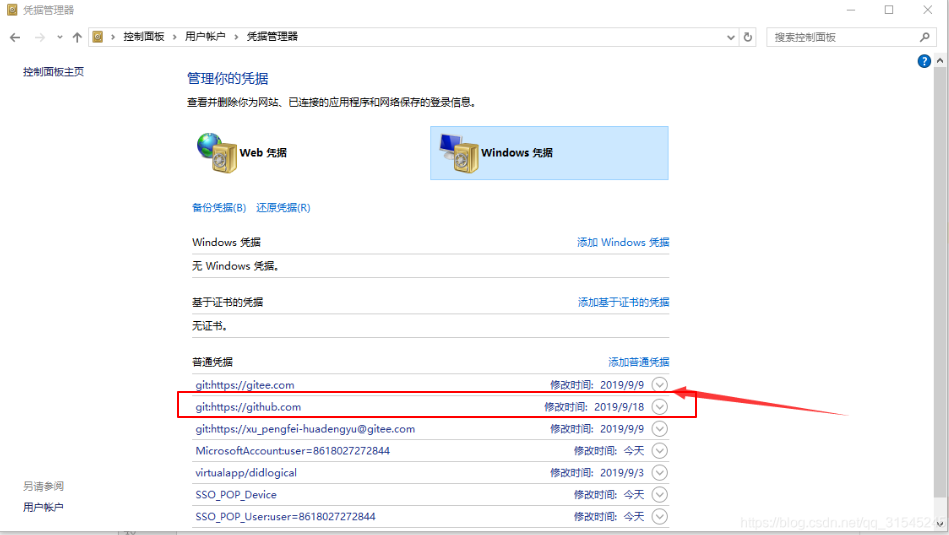Image resolution: width=949 pixels, height=535 pixels.
Task: Select the 凭据管理器 breadcrumb
Action: coord(272,37)
